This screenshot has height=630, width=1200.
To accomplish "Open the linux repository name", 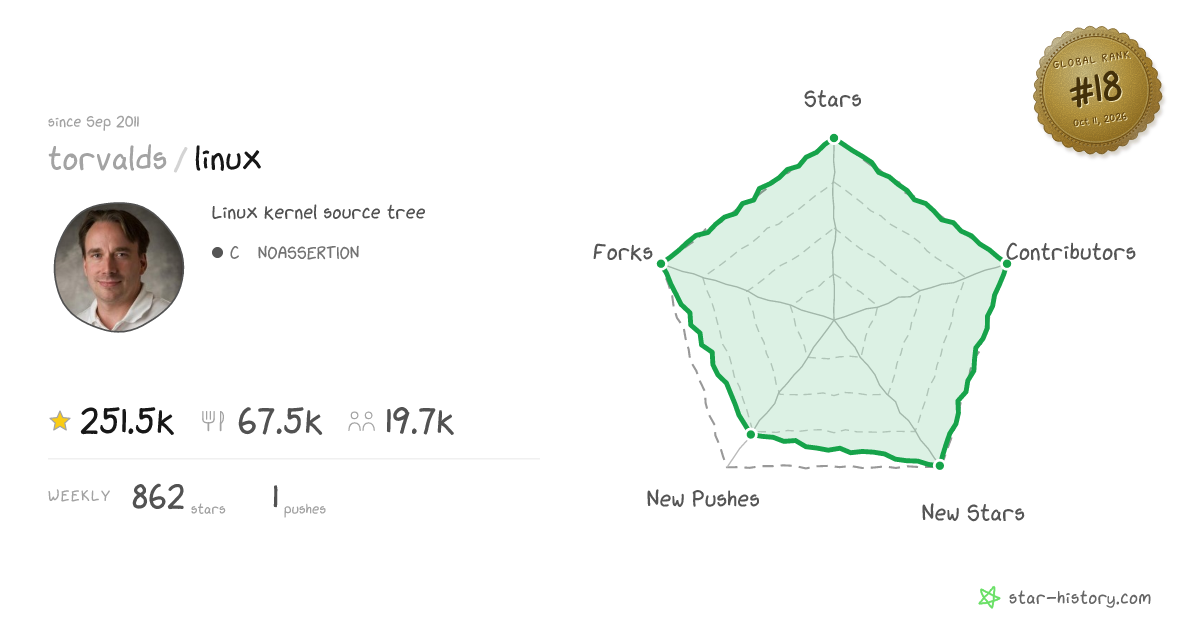I will 228,157.
